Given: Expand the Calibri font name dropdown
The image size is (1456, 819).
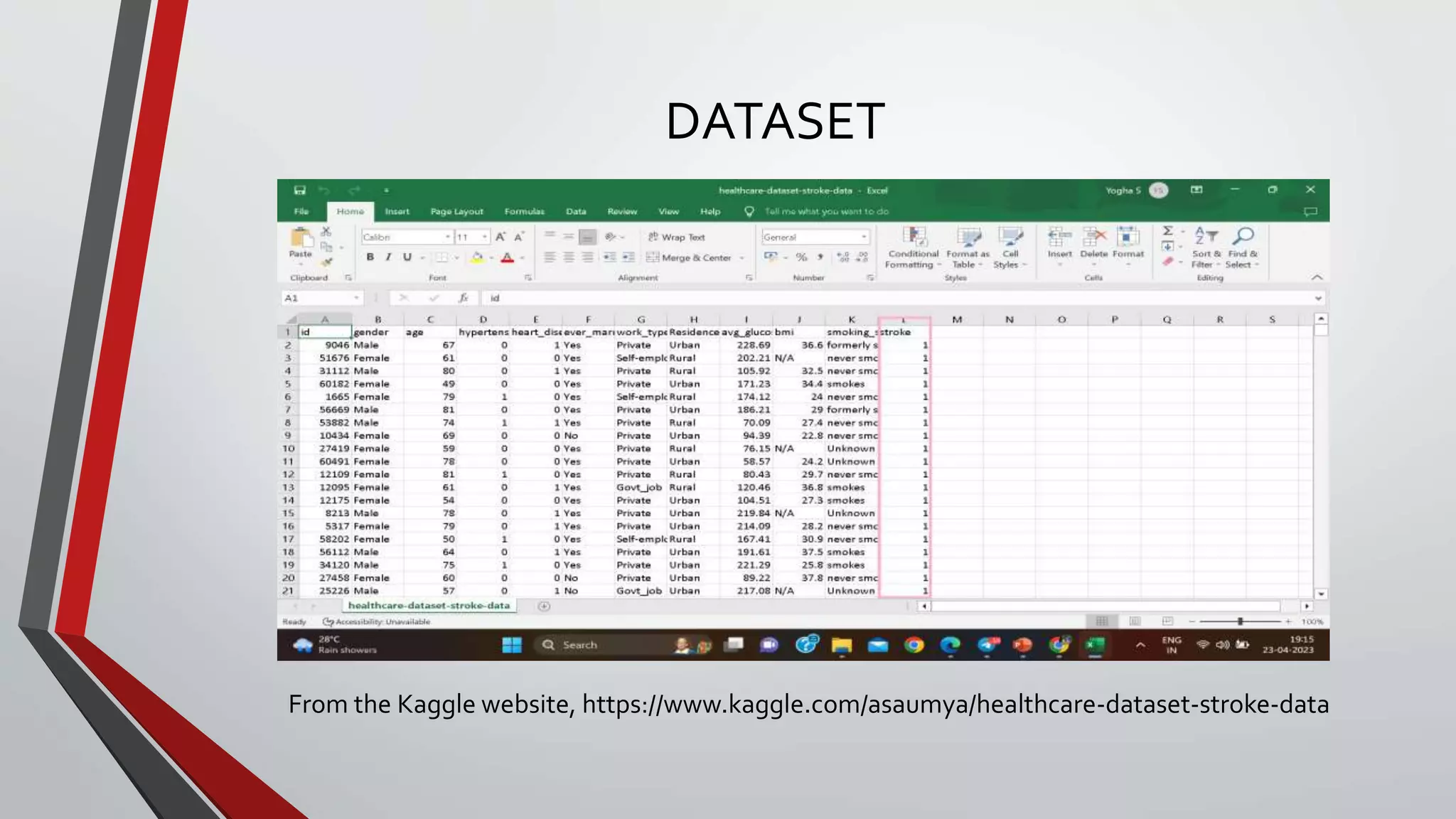Looking at the screenshot, I should click(448, 237).
